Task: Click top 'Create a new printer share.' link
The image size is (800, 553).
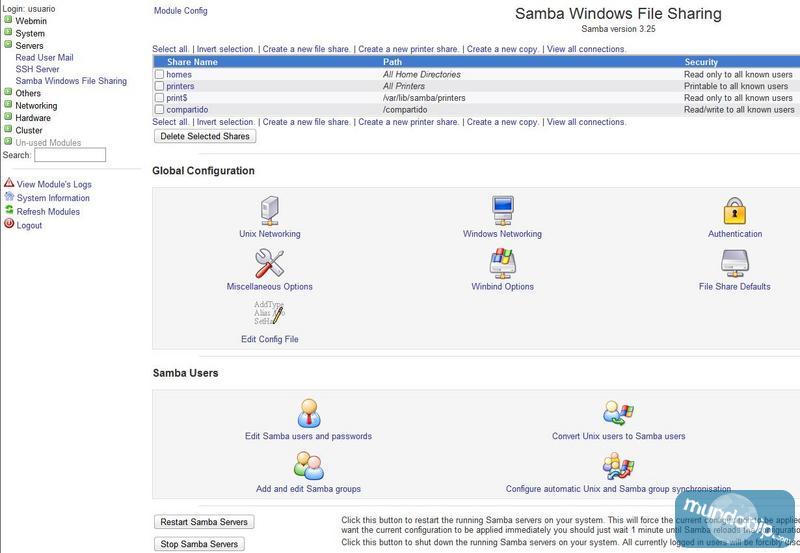Action: 408,49
